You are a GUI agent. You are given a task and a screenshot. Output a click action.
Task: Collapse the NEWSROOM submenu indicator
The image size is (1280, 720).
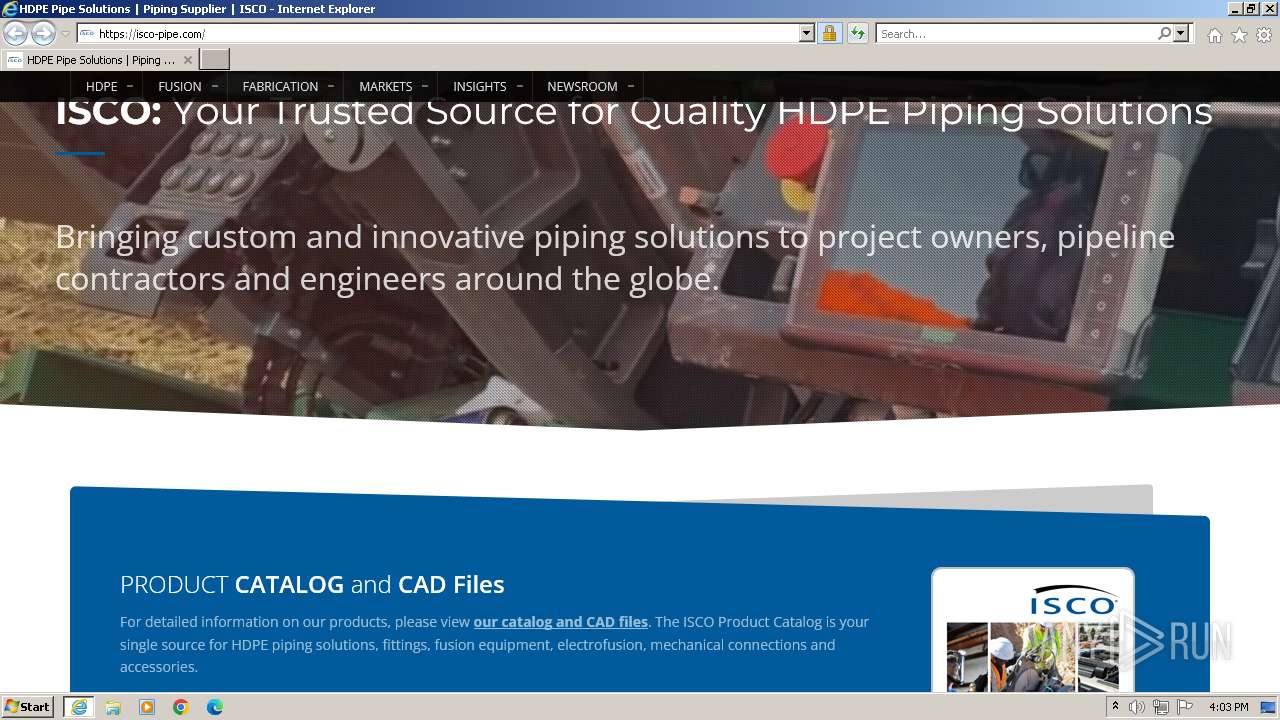(x=630, y=86)
